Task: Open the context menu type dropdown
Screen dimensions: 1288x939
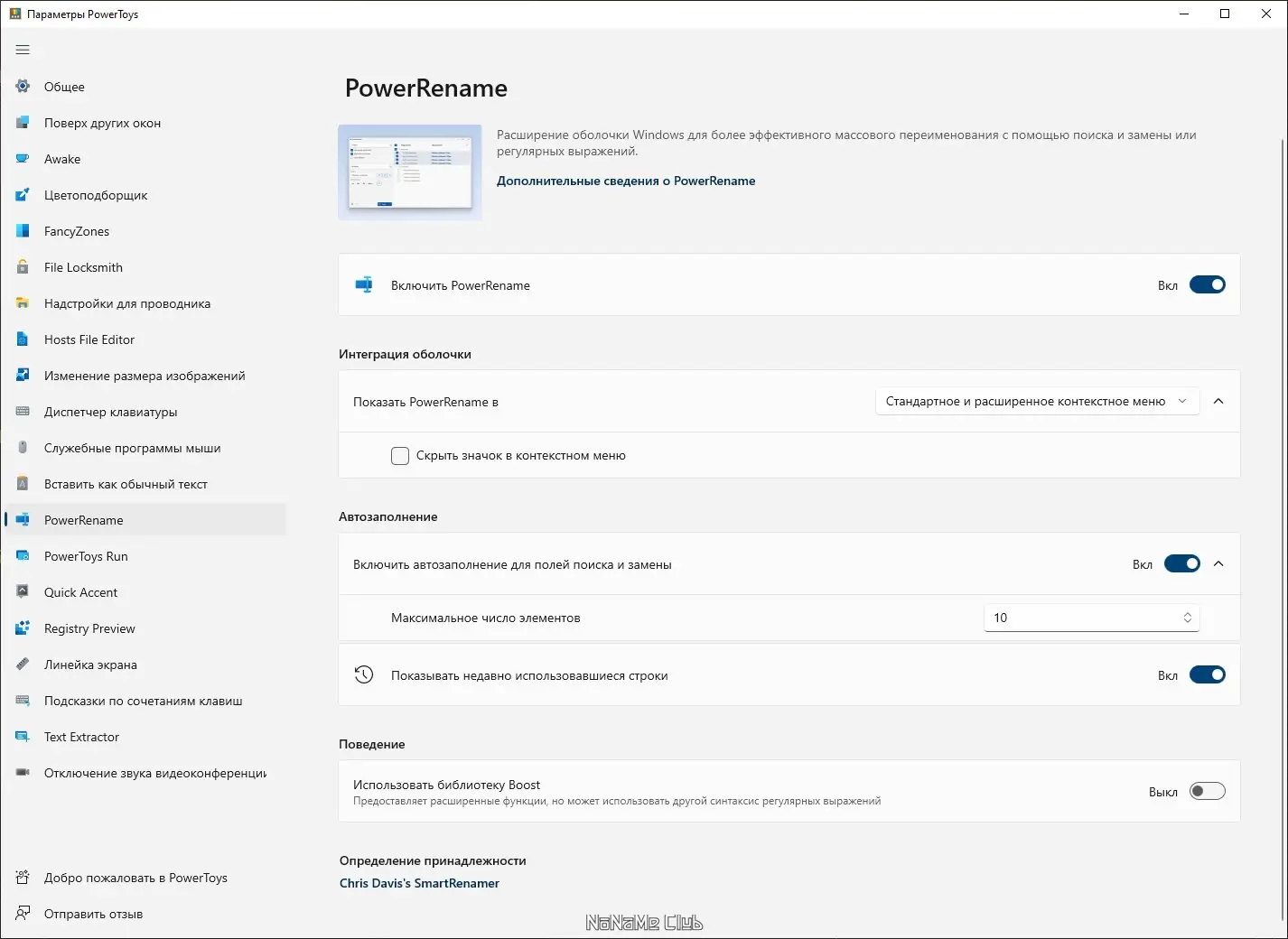Action: (x=1037, y=402)
